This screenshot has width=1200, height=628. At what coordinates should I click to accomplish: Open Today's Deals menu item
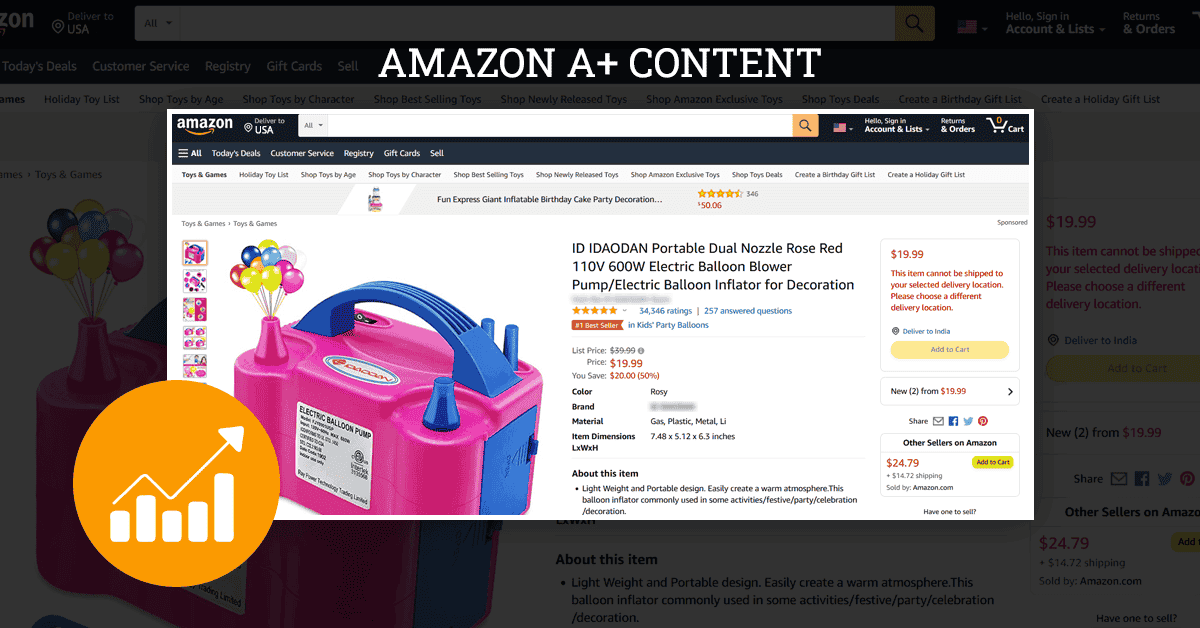pos(236,153)
